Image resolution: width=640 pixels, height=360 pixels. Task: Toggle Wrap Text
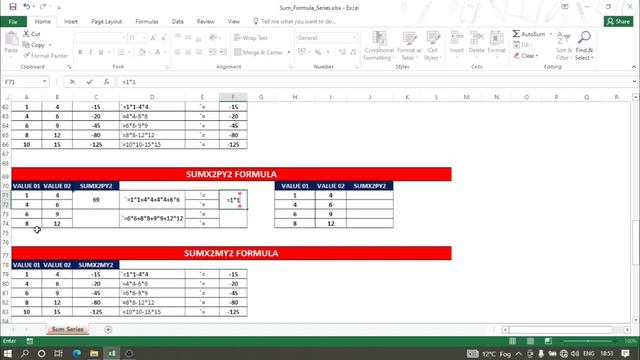point(251,38)
